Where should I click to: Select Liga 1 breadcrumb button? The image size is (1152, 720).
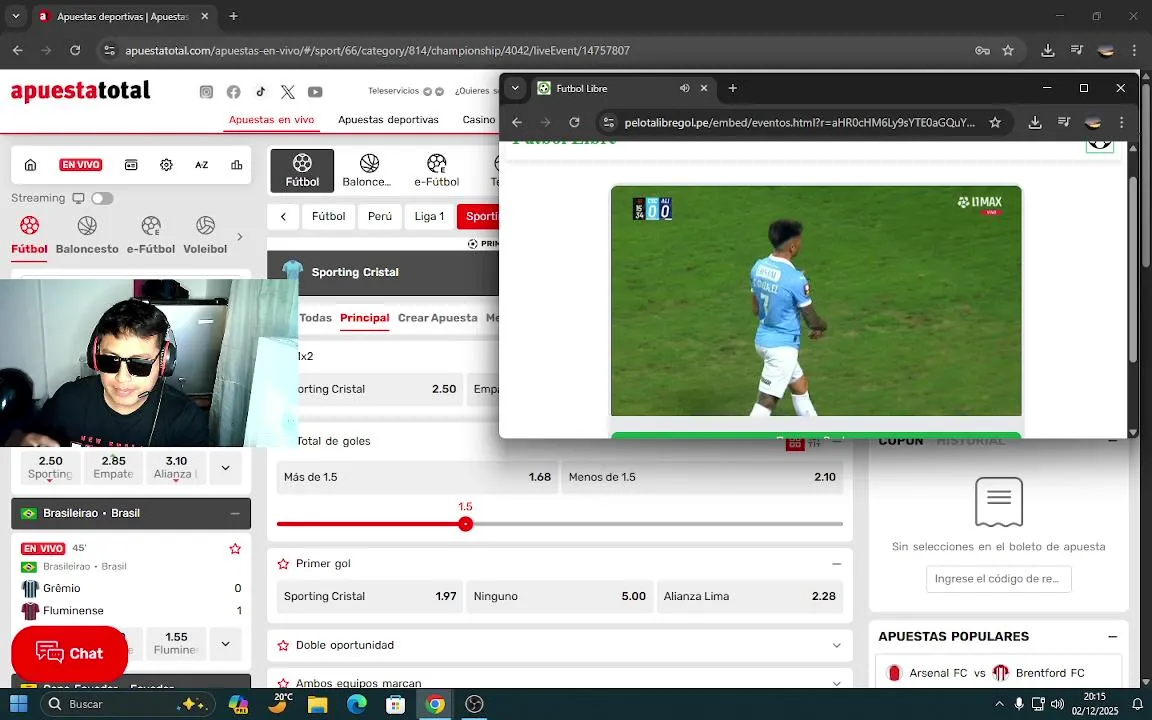(429, 216)
